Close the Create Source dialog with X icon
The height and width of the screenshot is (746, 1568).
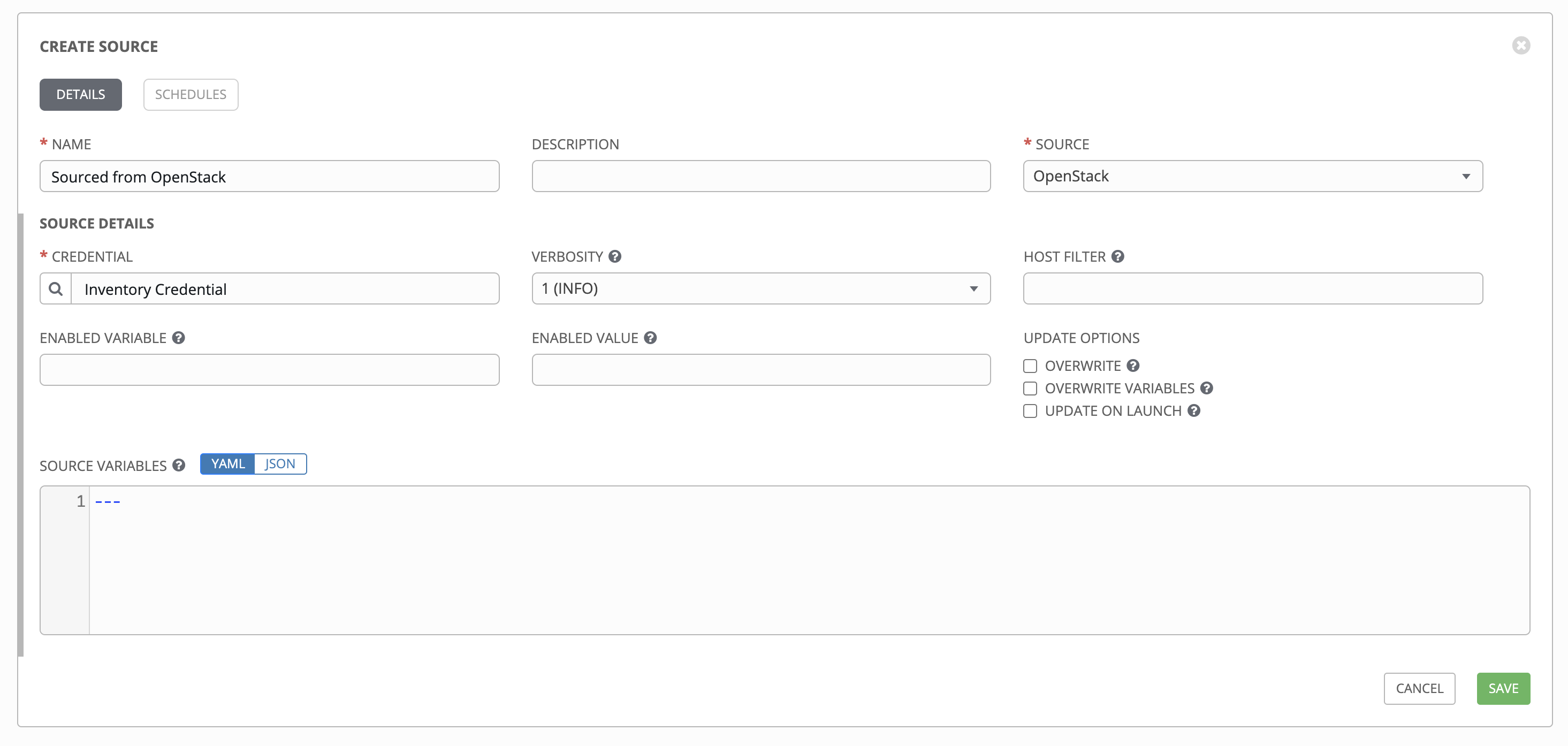coord(1520,45)
